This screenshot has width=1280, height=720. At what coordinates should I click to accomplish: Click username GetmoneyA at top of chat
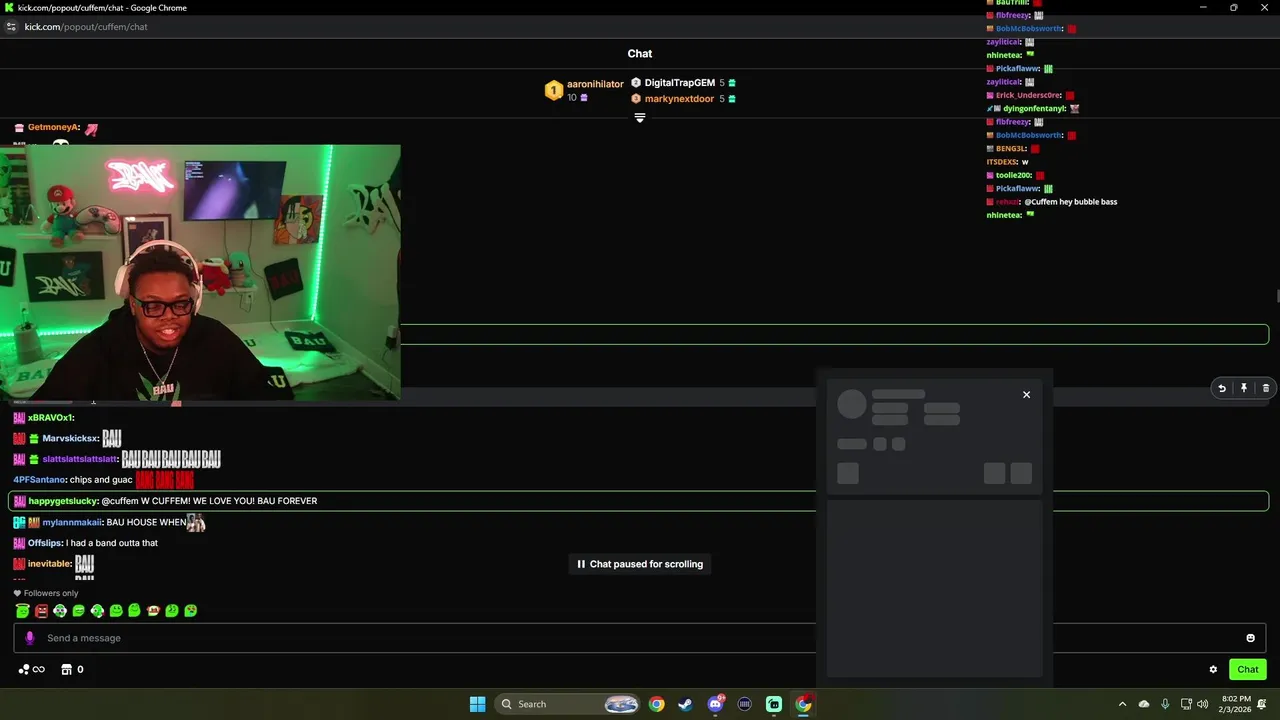coord(53,127)
